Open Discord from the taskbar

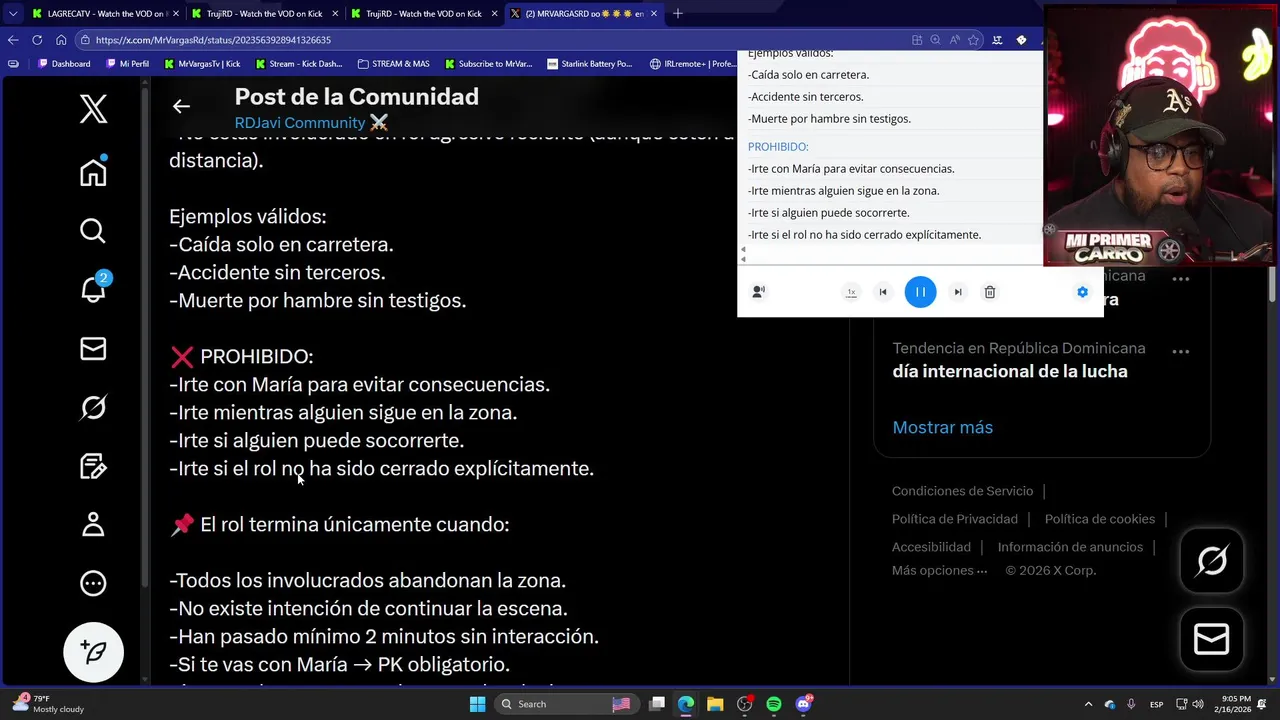click(803, 704)
